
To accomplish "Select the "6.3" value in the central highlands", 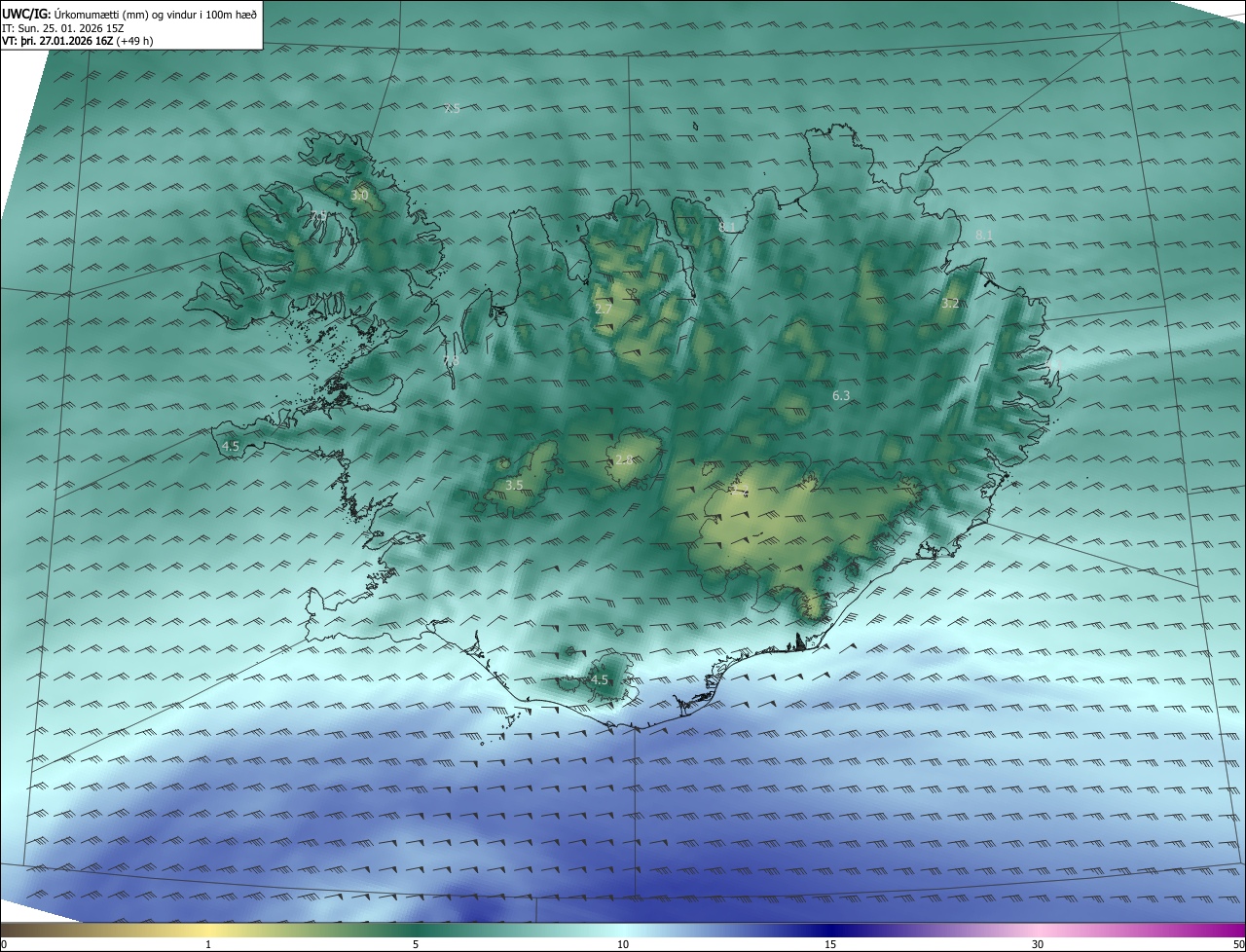I will click(841, 396).
